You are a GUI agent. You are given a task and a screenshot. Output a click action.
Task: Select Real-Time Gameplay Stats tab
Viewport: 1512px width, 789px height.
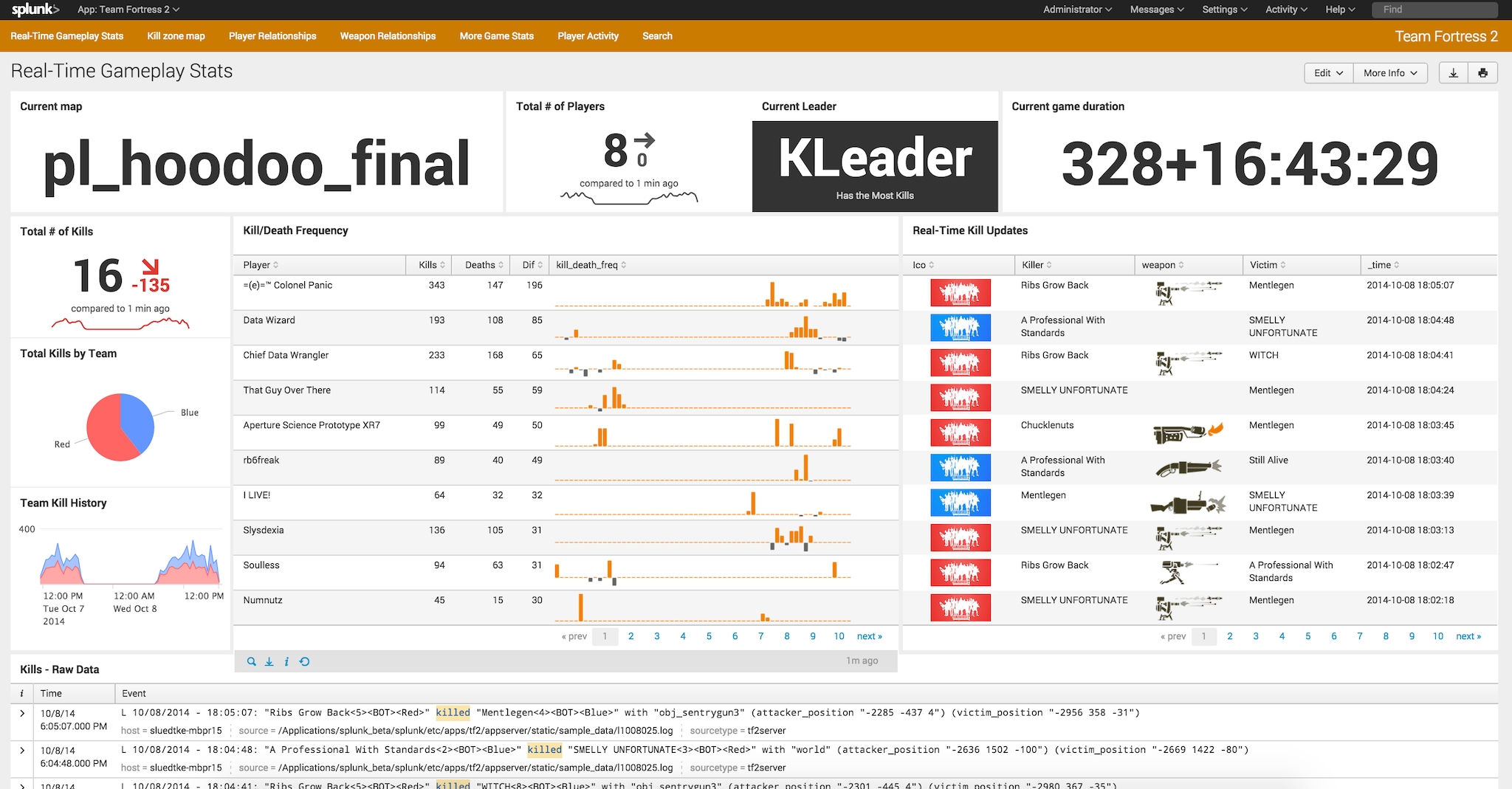66,36
